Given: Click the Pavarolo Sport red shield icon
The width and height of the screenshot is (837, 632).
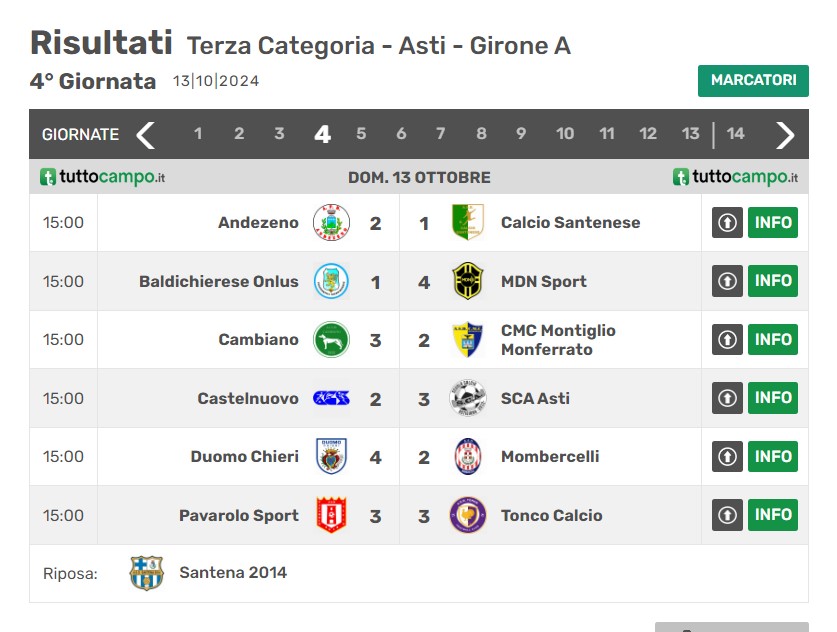Looking at the screenshot, I should 331,515.
